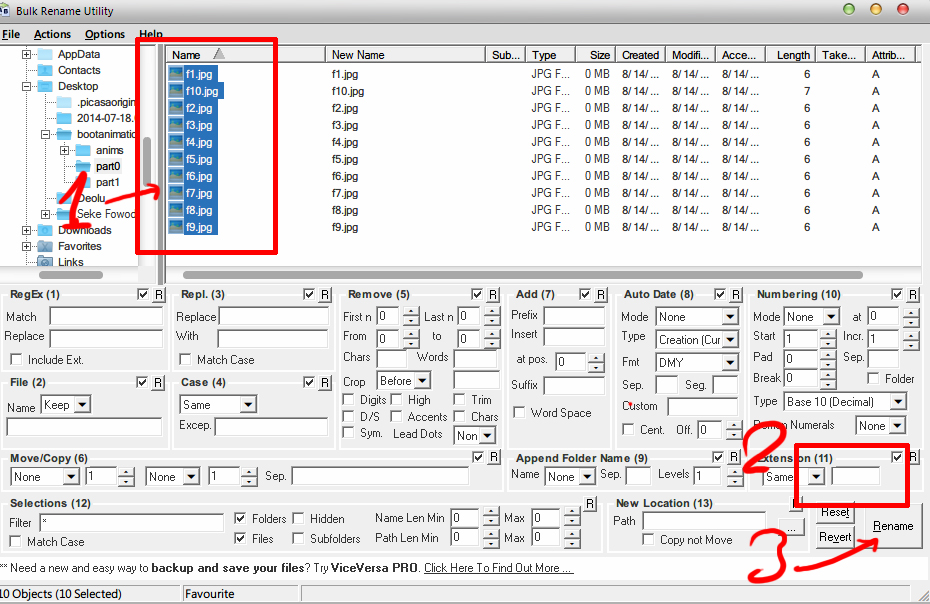The image size is (930, 604).
Task: Open the Crop Before dropdown
Action: point(422,380)
